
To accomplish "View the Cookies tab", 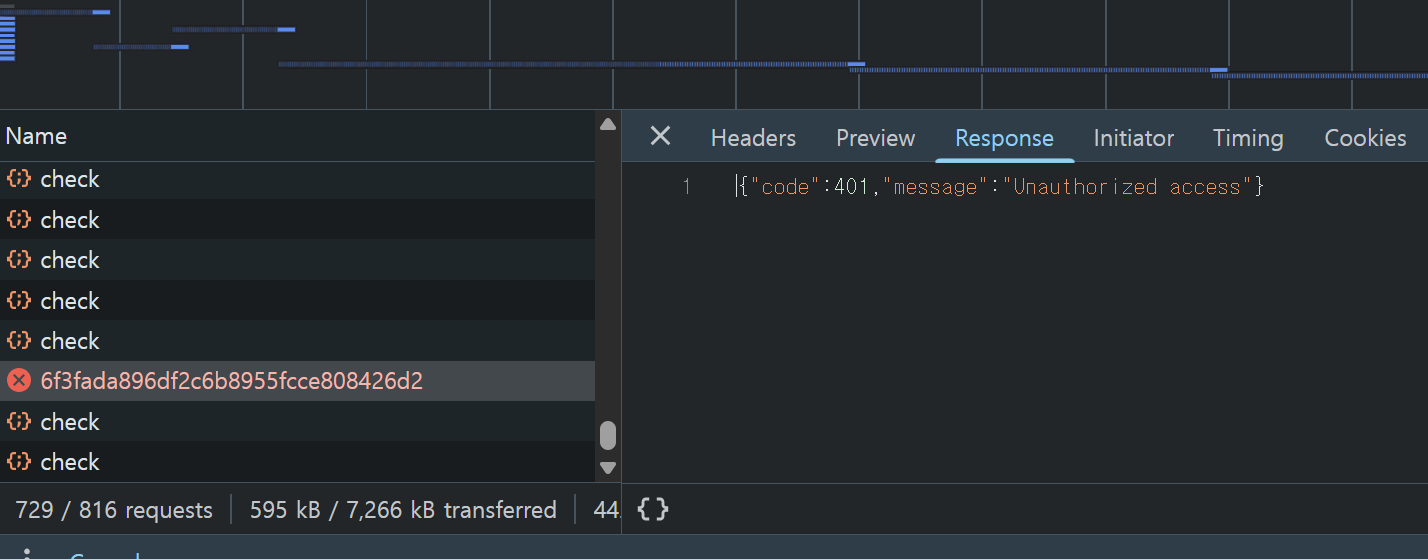I will [1365, 138].
